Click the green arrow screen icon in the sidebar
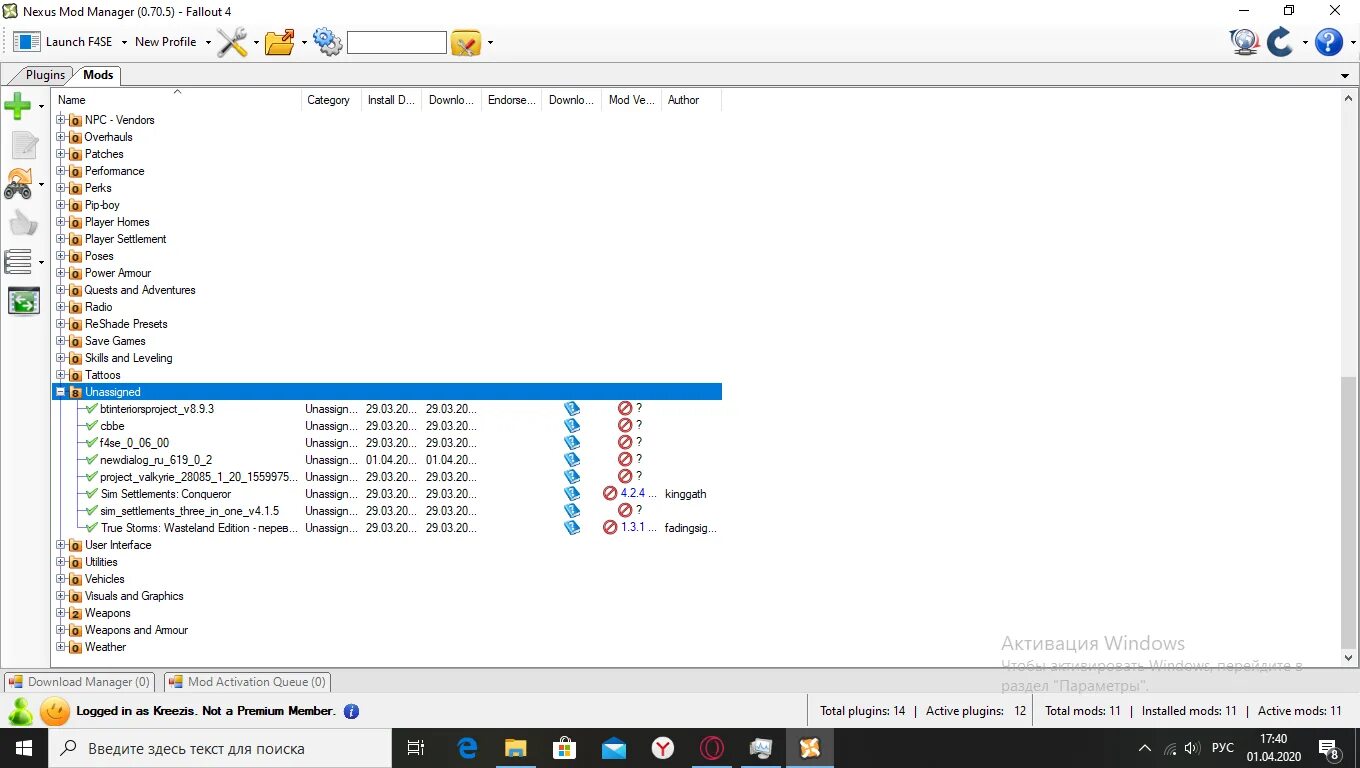1360x768 pixels. (x=24, y=301)
